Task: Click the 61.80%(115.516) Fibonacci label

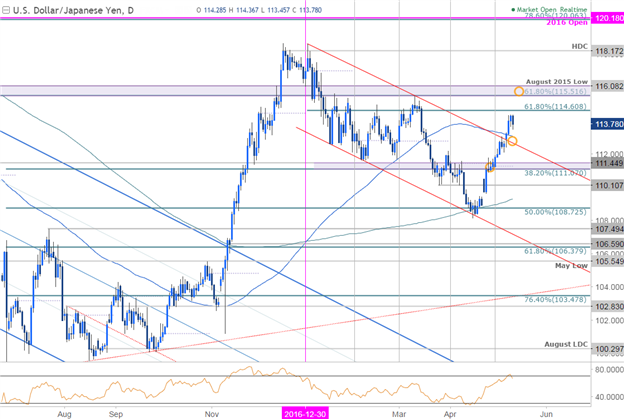Action: [x=555, y=92]
